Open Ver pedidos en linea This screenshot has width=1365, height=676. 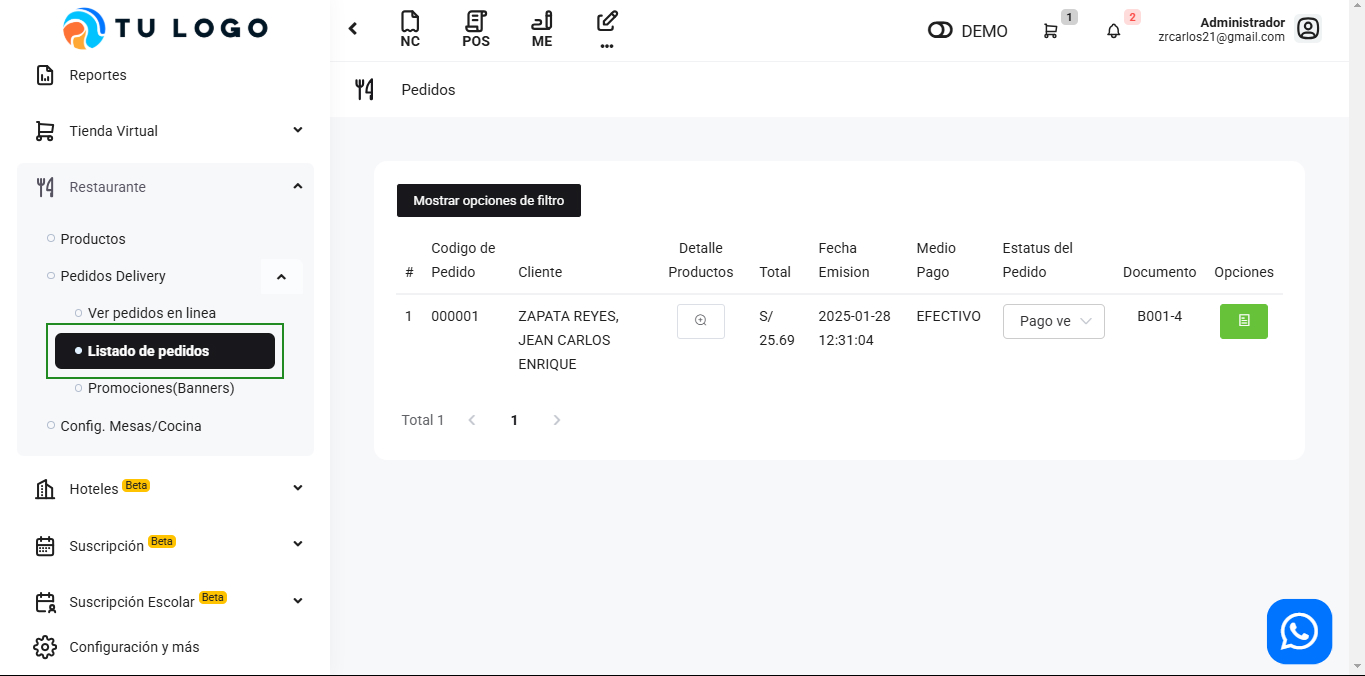[151, 313]
